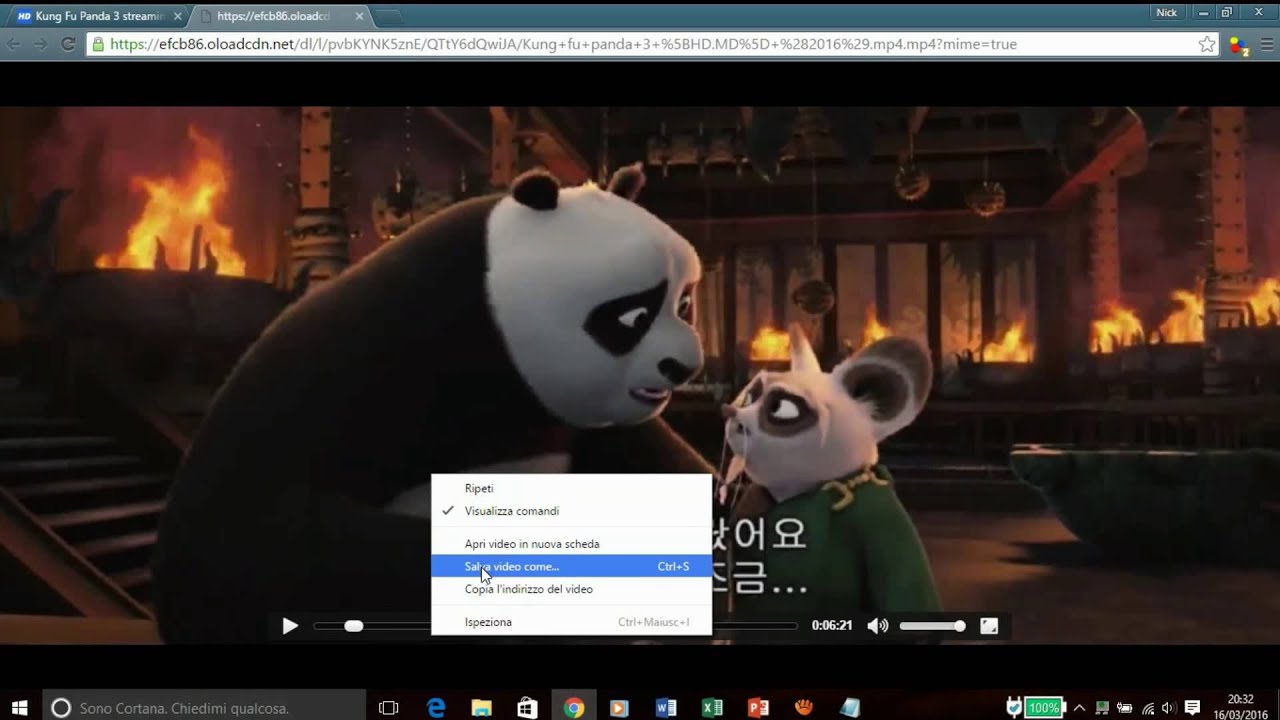Switch to the Kung Fu Panda 3 streaming tab
Image resolution: width=1280 pixels, height=720 pixels.
point(98,16)
